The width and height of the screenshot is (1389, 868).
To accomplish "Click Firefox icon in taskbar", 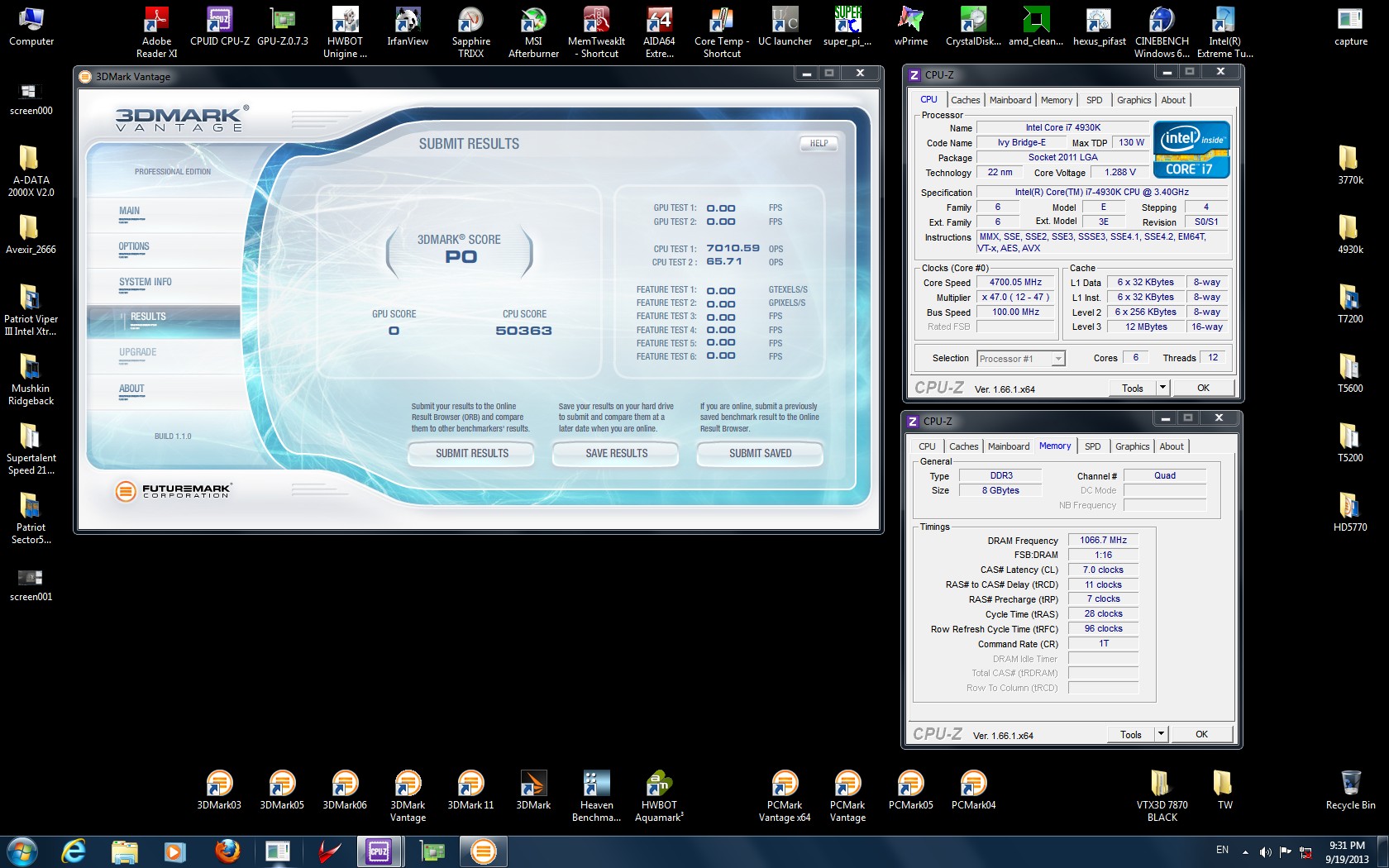I will [227, 851].
